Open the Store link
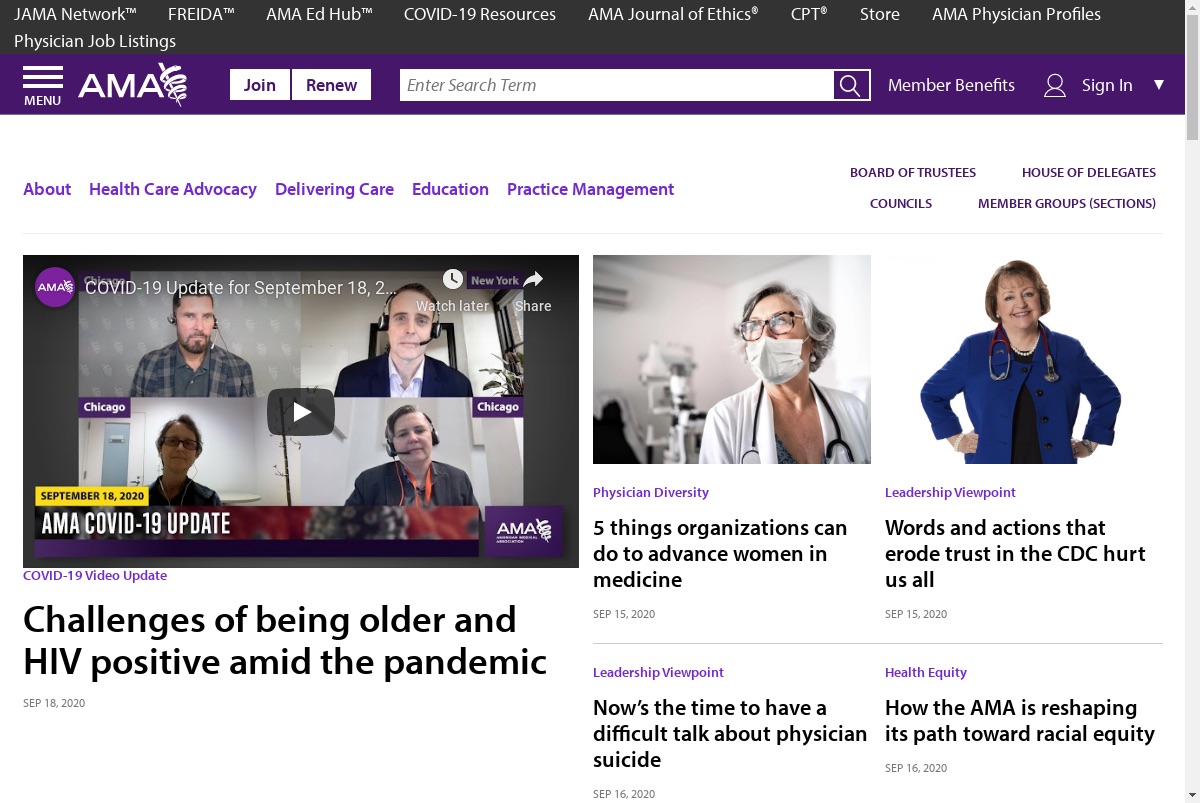The height and width of the screenshot is (803, 1200). tap(880, 14)
